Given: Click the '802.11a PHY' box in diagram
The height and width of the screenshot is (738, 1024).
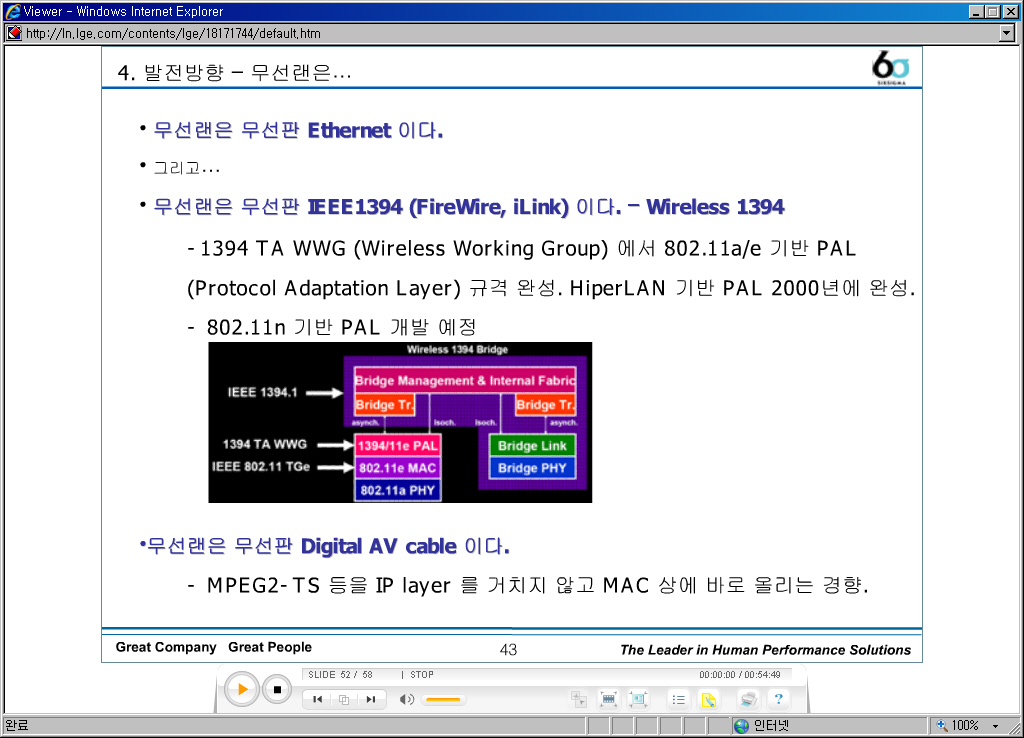Looking at the screenshot, I should [x=397, y=490].
